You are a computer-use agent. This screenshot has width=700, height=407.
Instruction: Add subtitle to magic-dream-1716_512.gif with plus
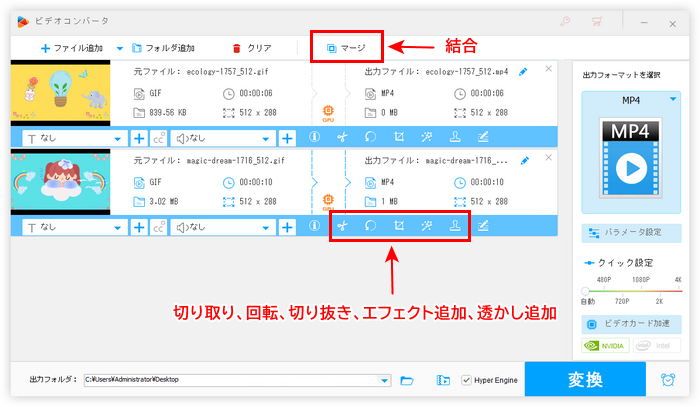[x=139, y=228]
